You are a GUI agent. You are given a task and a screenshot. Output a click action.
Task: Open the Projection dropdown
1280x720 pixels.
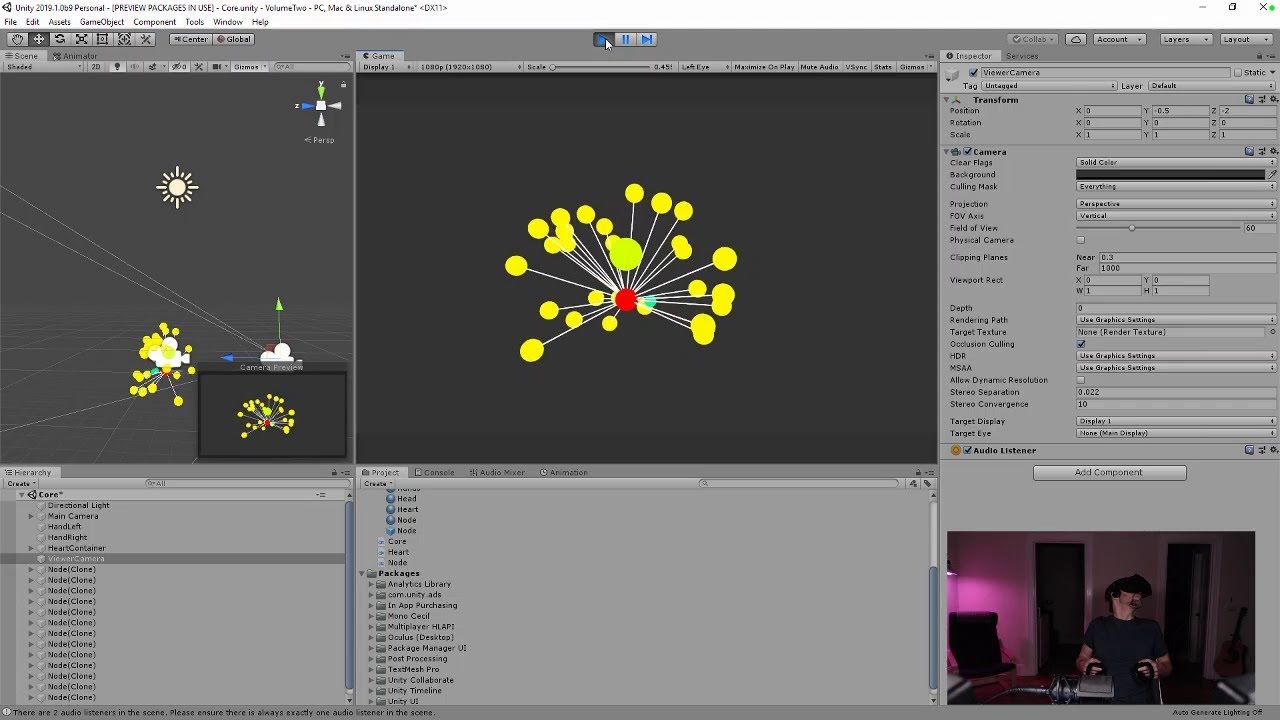[1176, 204]
